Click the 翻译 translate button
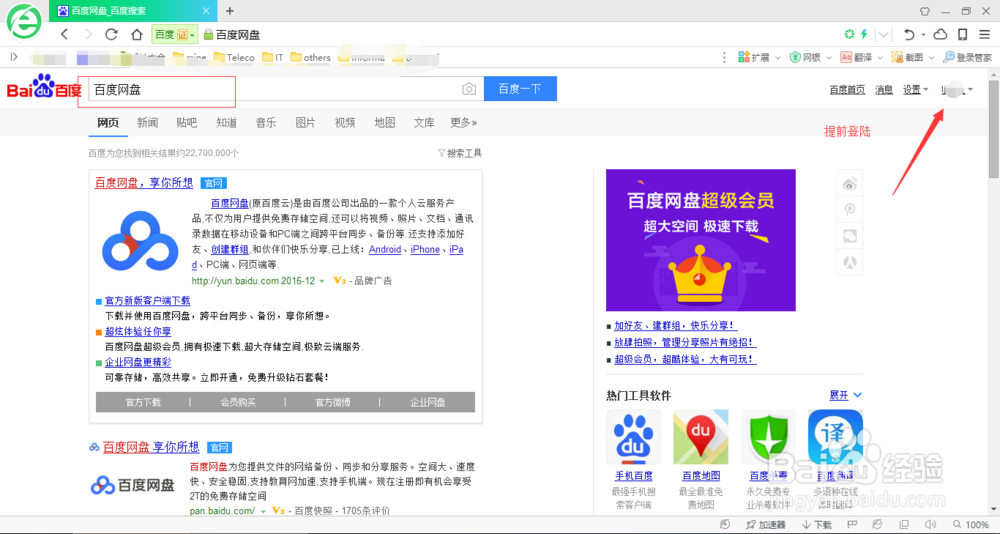1000x534 pixels. click(857, 57)
